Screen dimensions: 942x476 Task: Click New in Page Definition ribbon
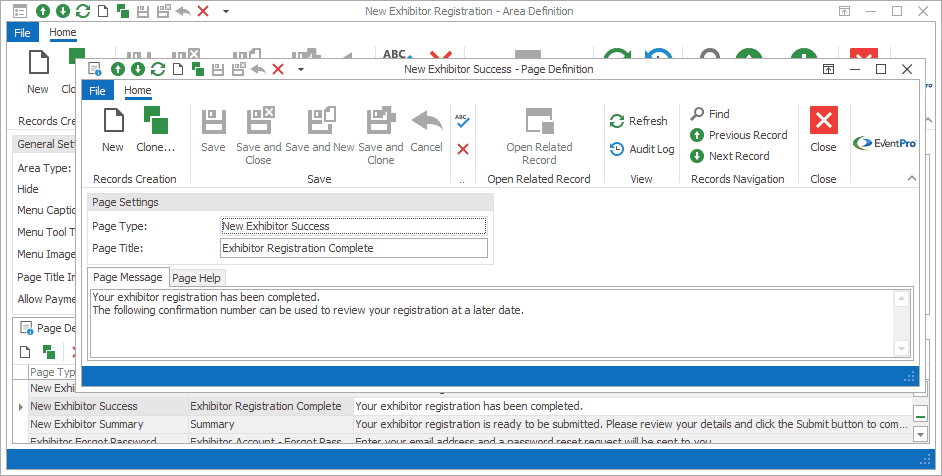tap(112, 130)
